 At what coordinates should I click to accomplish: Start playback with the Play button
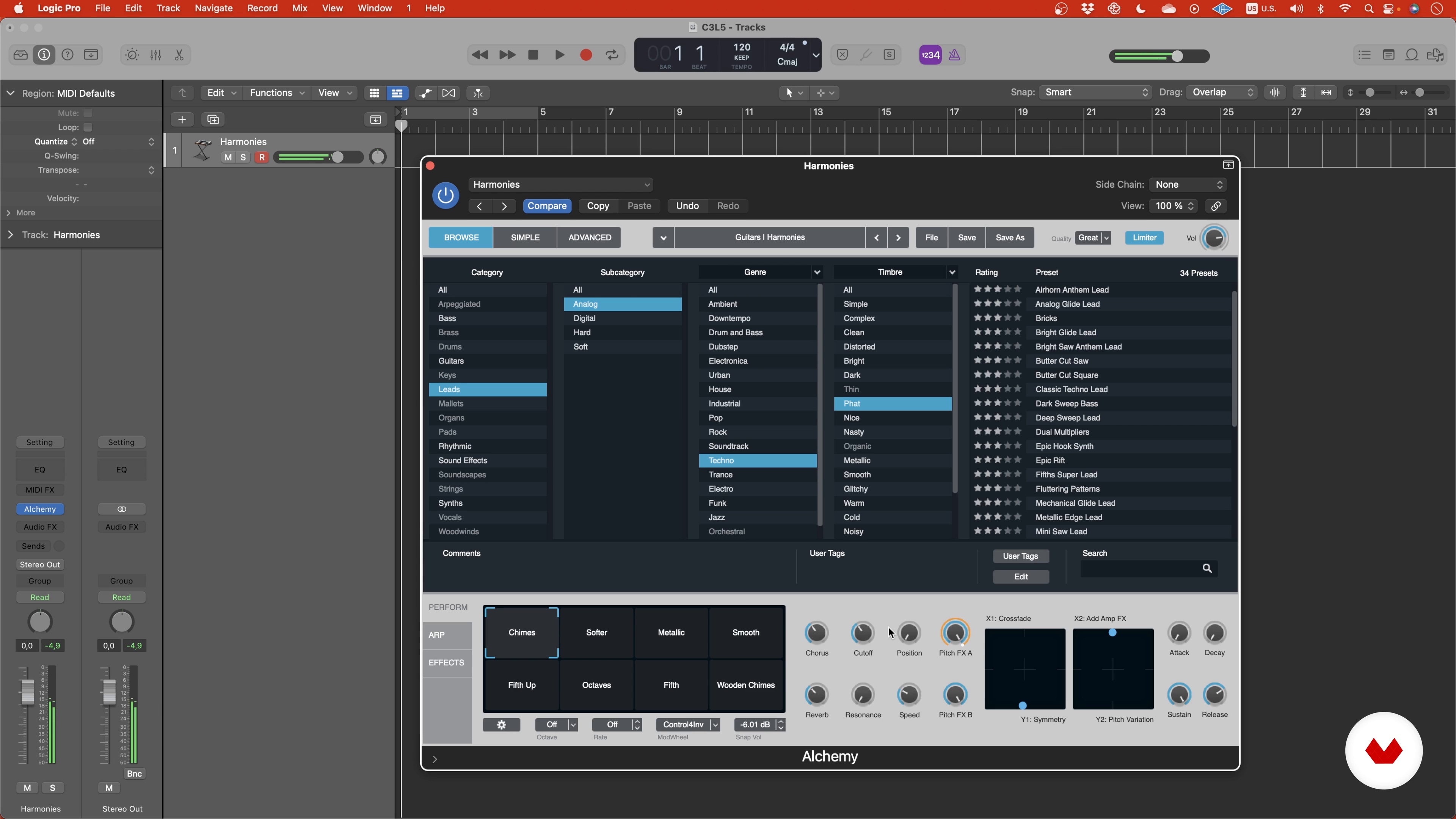pyautogui.click(x=560, y=55)
